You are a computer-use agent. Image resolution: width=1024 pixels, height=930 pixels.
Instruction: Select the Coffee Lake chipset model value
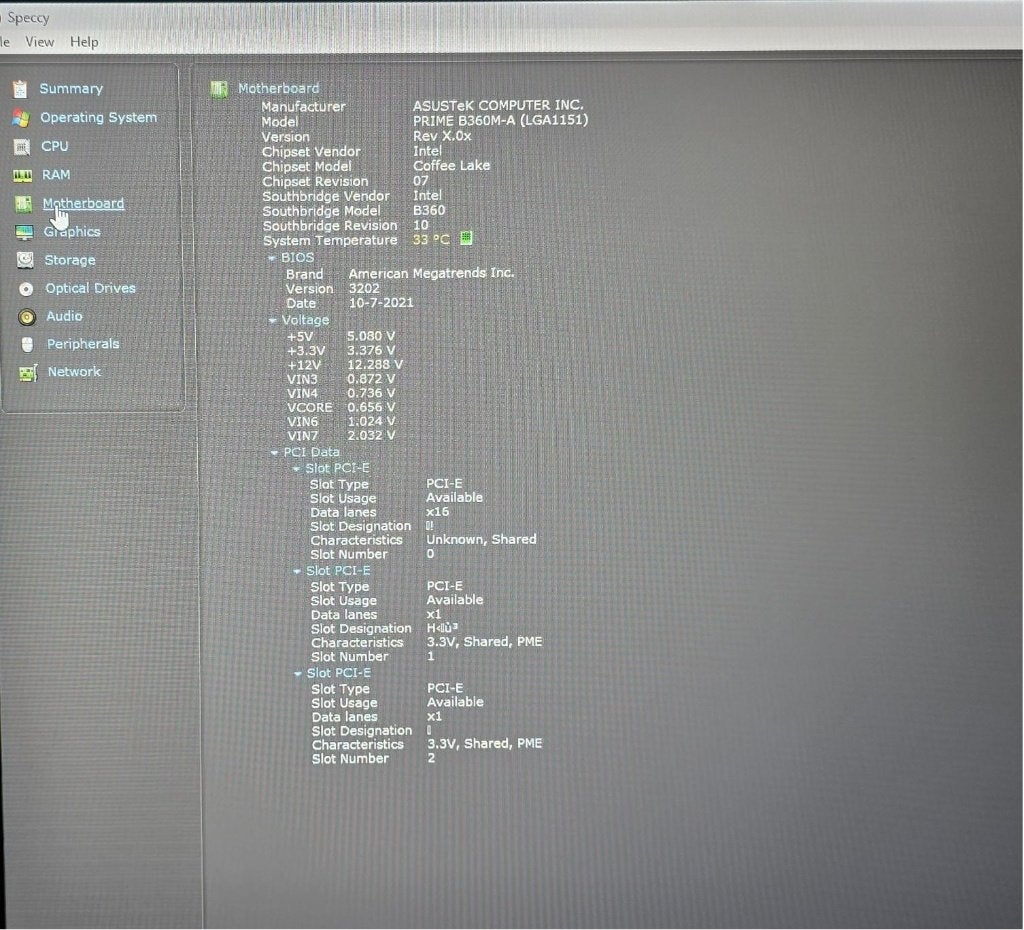[x=451, y=166]
